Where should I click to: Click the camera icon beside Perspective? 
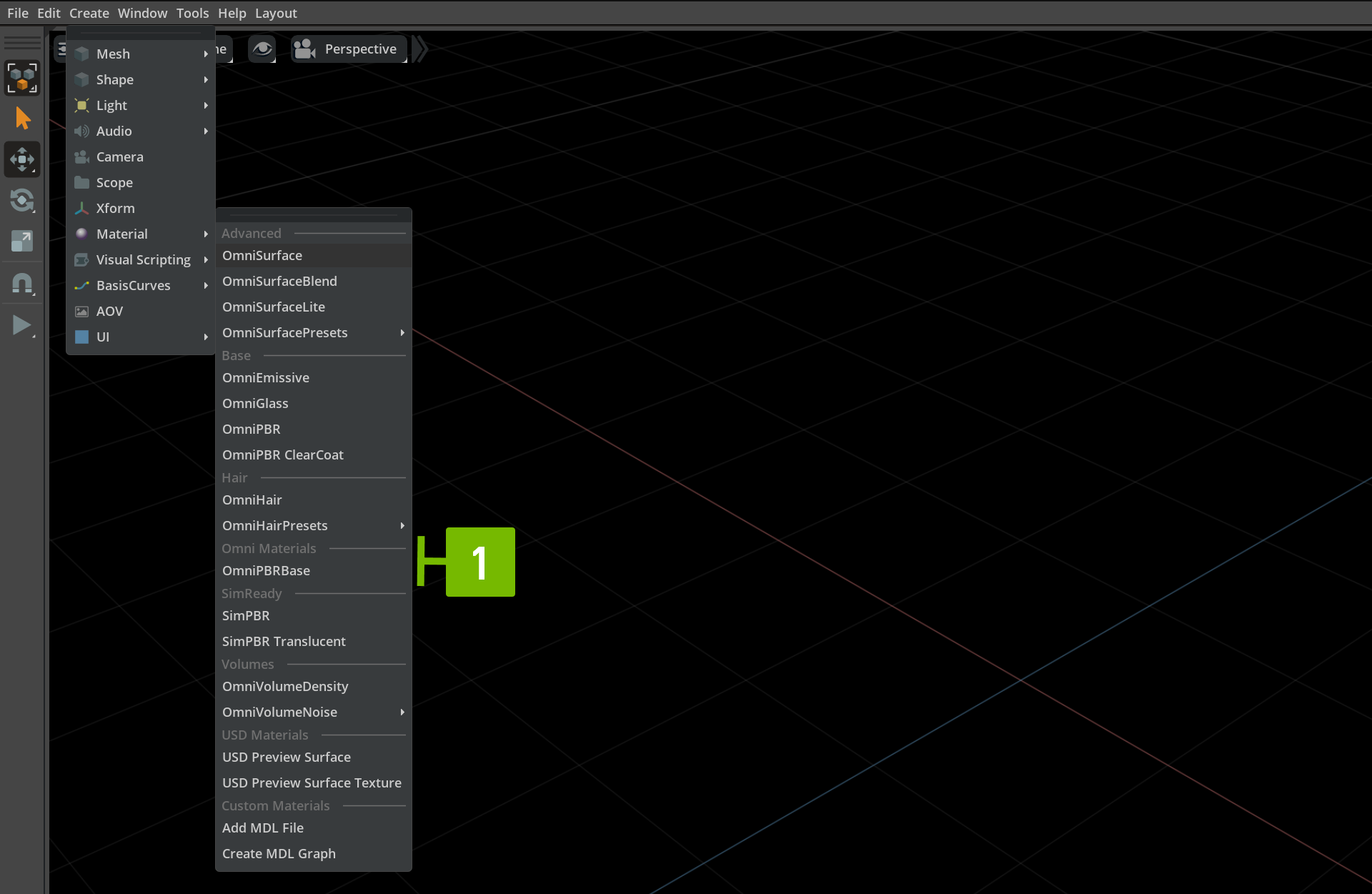(305, 49)
